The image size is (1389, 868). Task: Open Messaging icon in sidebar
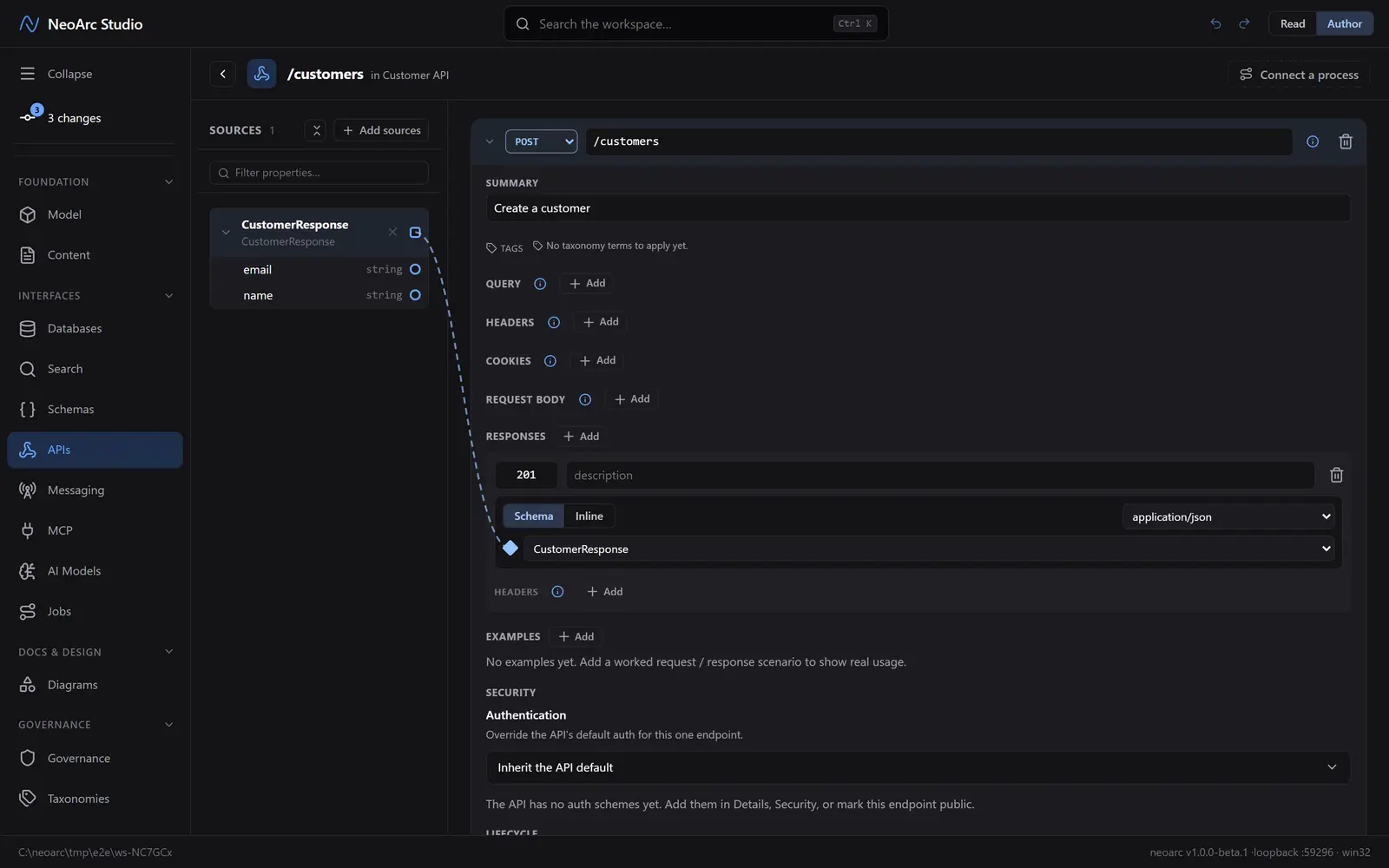[28, 490]
